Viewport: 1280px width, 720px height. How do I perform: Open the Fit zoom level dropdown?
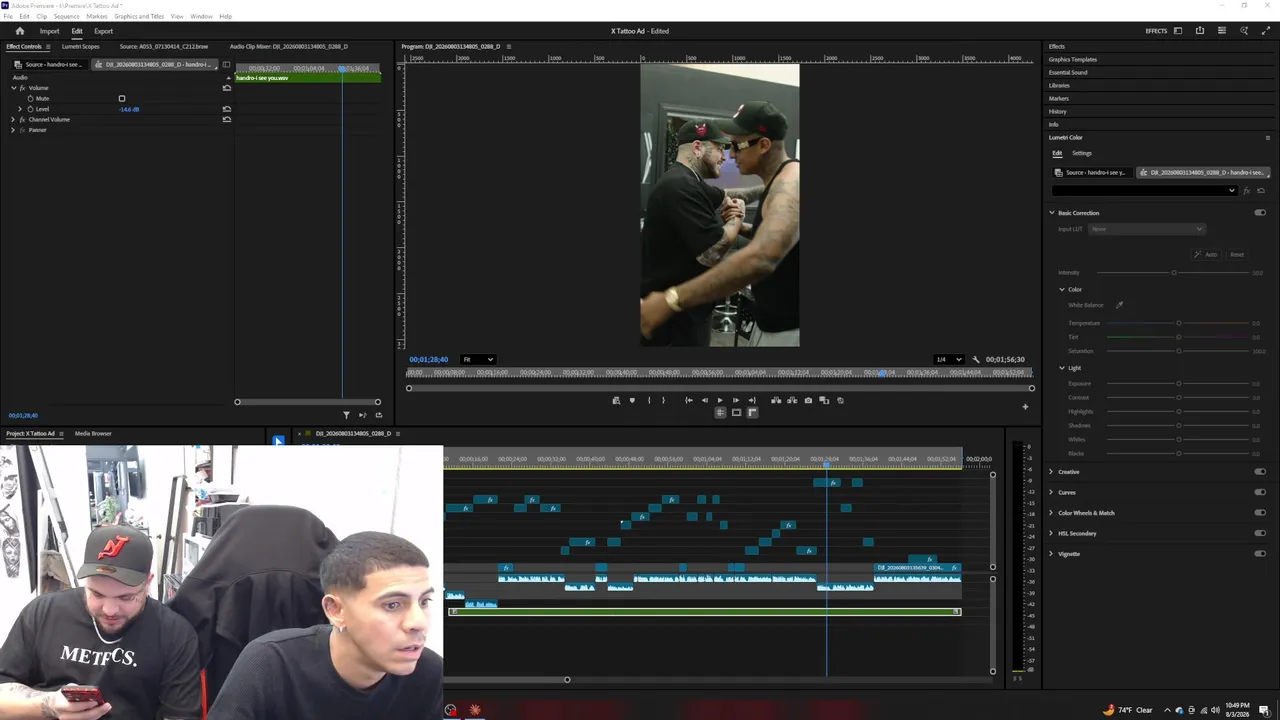477,360
